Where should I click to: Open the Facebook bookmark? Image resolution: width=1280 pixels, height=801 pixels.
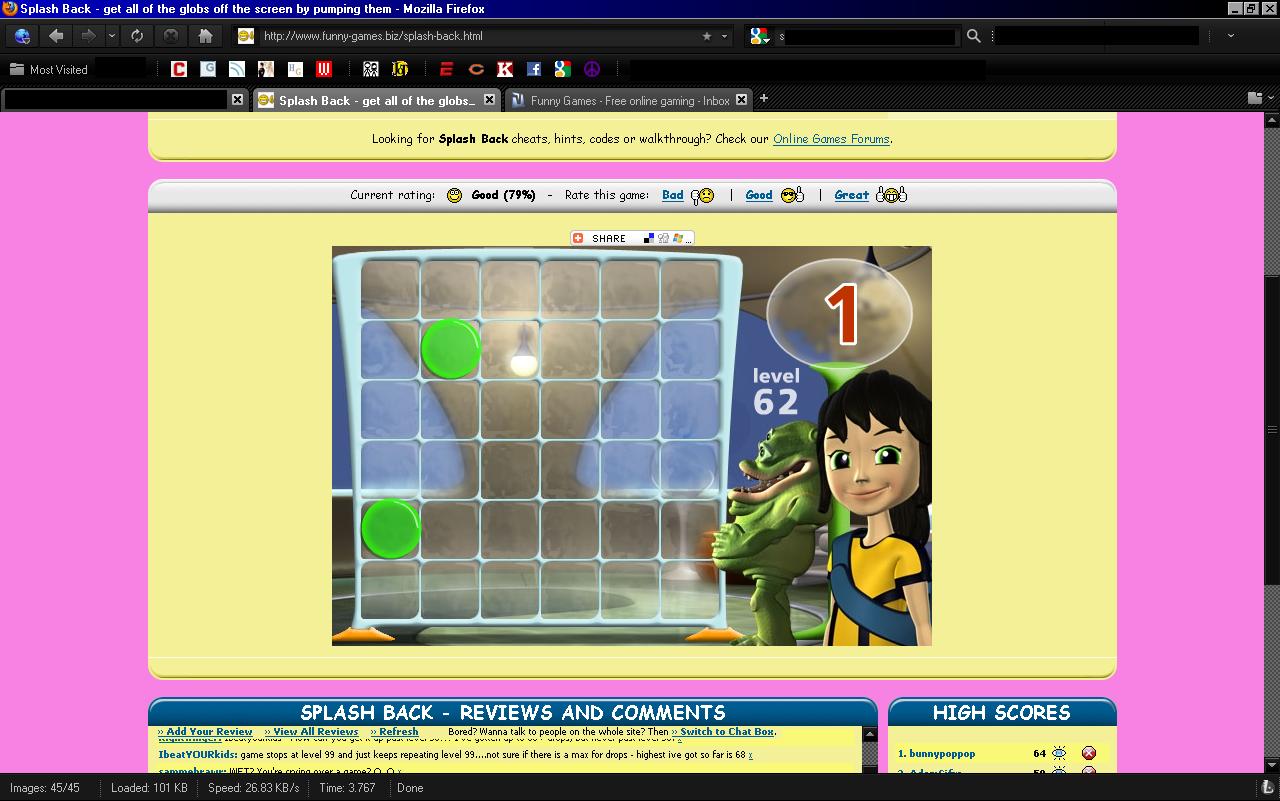point(534,69)
